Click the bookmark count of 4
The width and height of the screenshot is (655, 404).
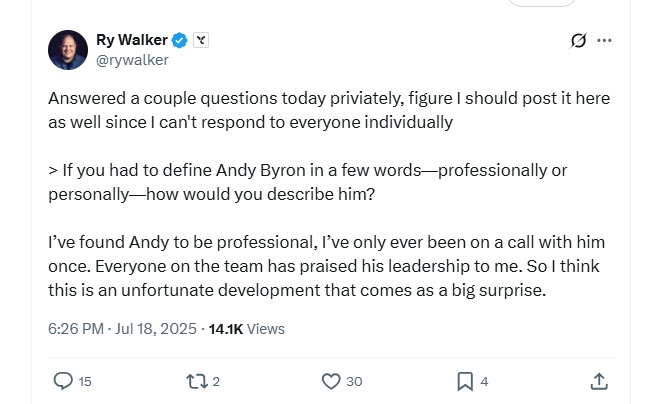pos(484,381)
